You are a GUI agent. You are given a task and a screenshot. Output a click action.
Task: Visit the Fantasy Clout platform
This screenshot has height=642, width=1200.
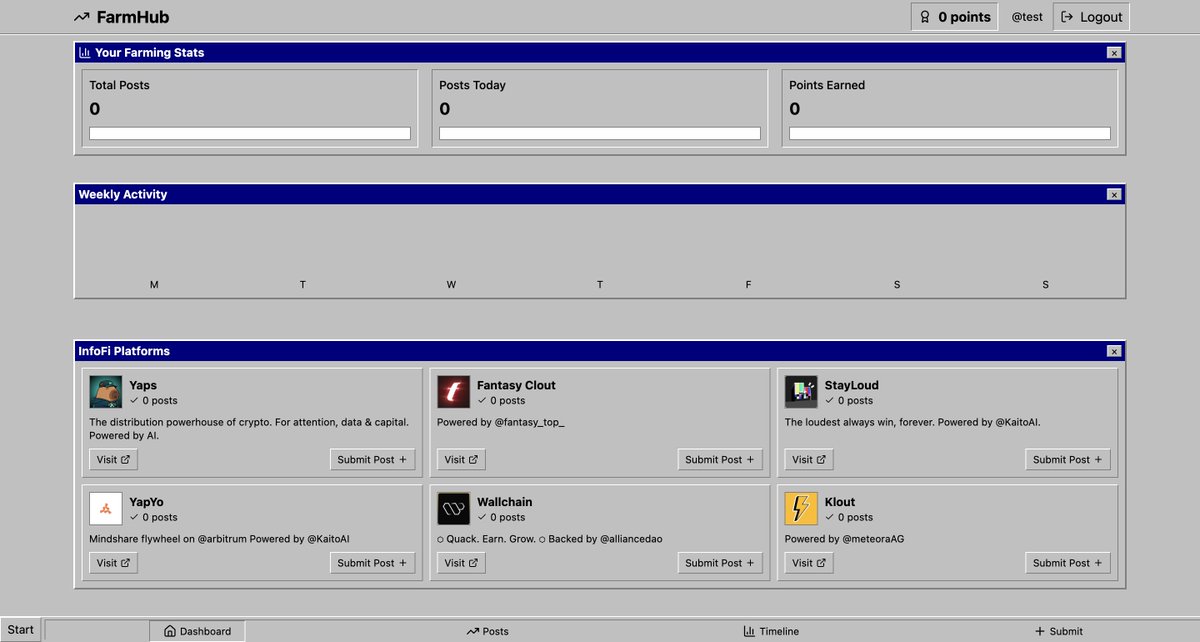pyautogui.click(x=461, y=460)
